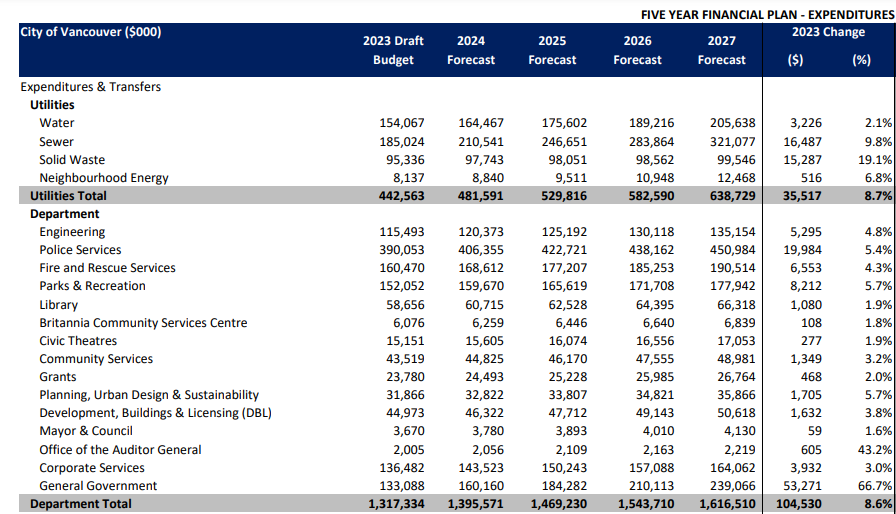The width and height of the screenshot is (896, 514).
Task: Click the '2026 Forecast' column header
Action: tap(637, 50)
